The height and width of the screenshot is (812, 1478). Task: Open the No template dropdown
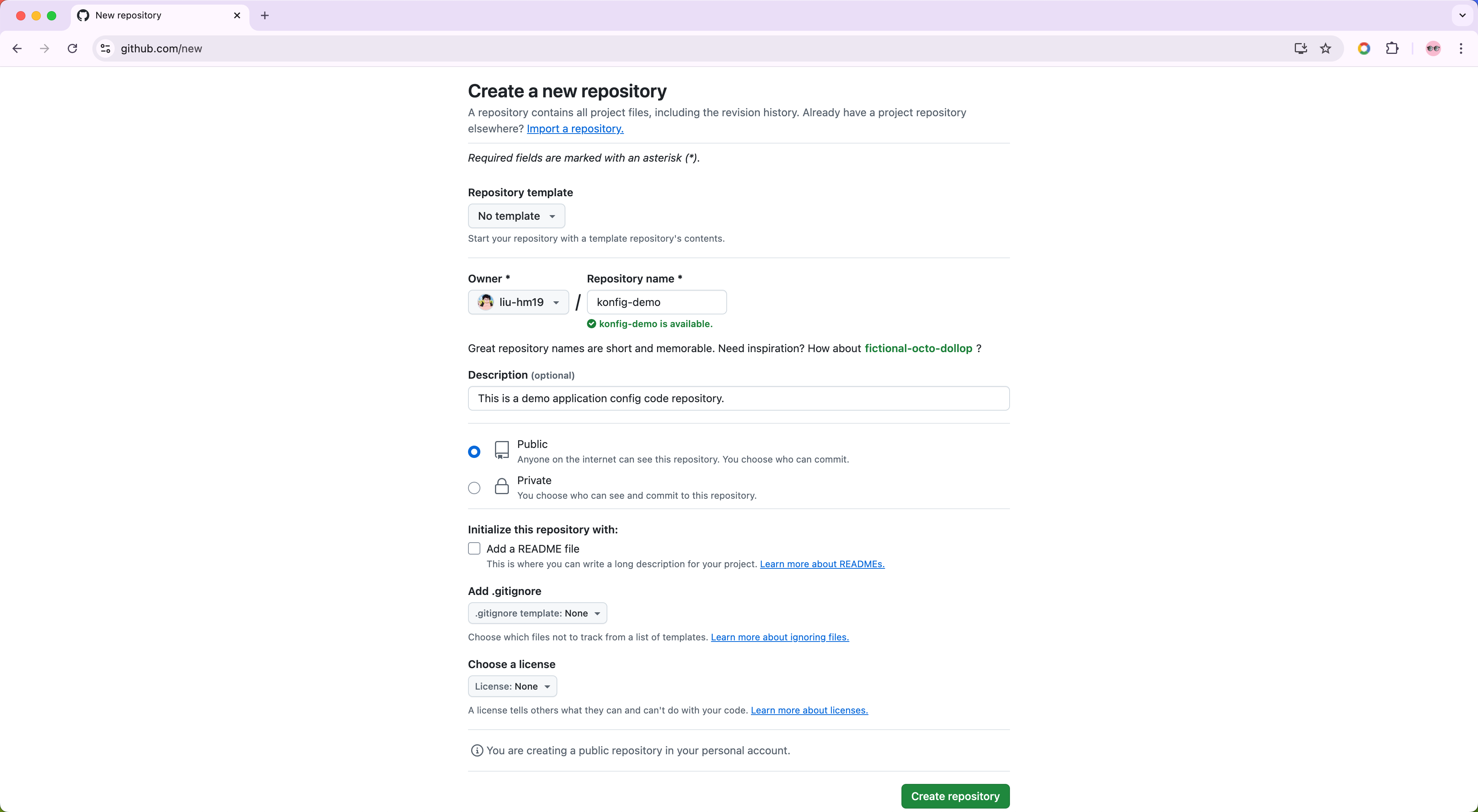516,216
